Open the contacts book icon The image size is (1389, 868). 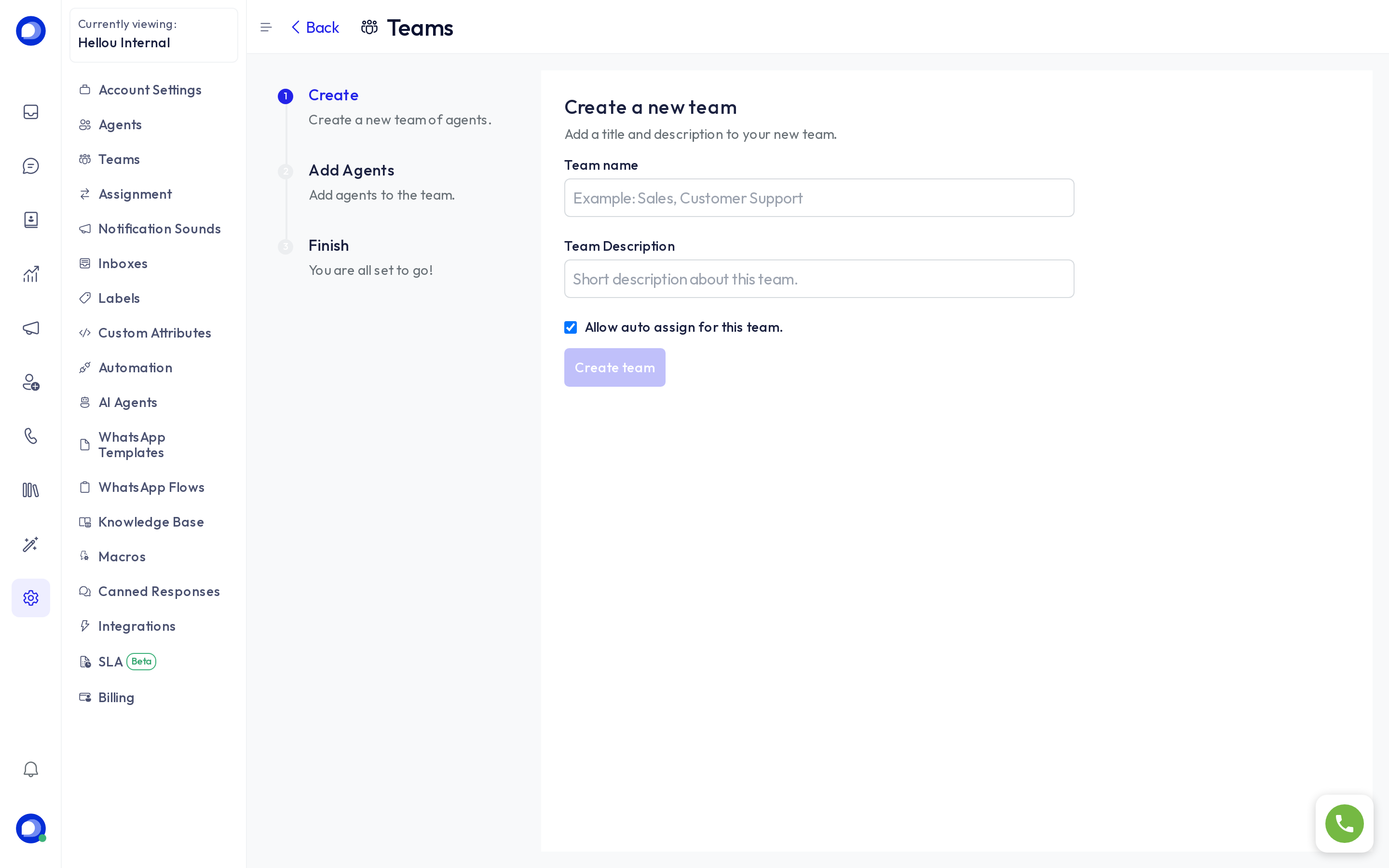30,220
